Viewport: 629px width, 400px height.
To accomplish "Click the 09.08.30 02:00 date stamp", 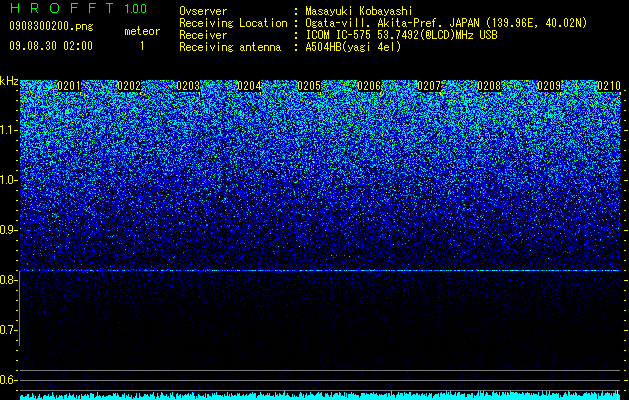I will [51, 46].
